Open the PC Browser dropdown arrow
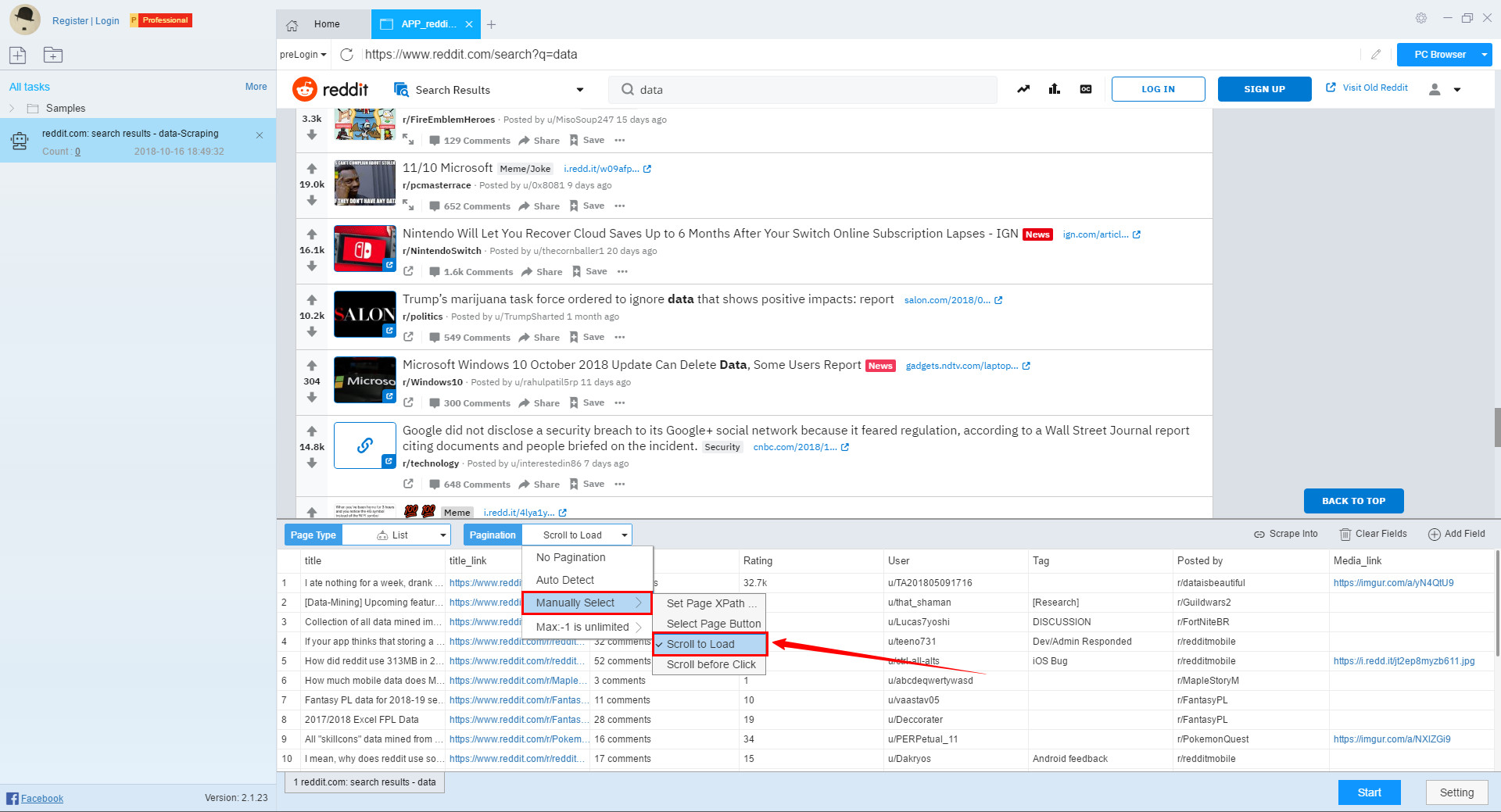Image resolution: width=1501 pixels, height=812 pixels. click(1484, 55)
